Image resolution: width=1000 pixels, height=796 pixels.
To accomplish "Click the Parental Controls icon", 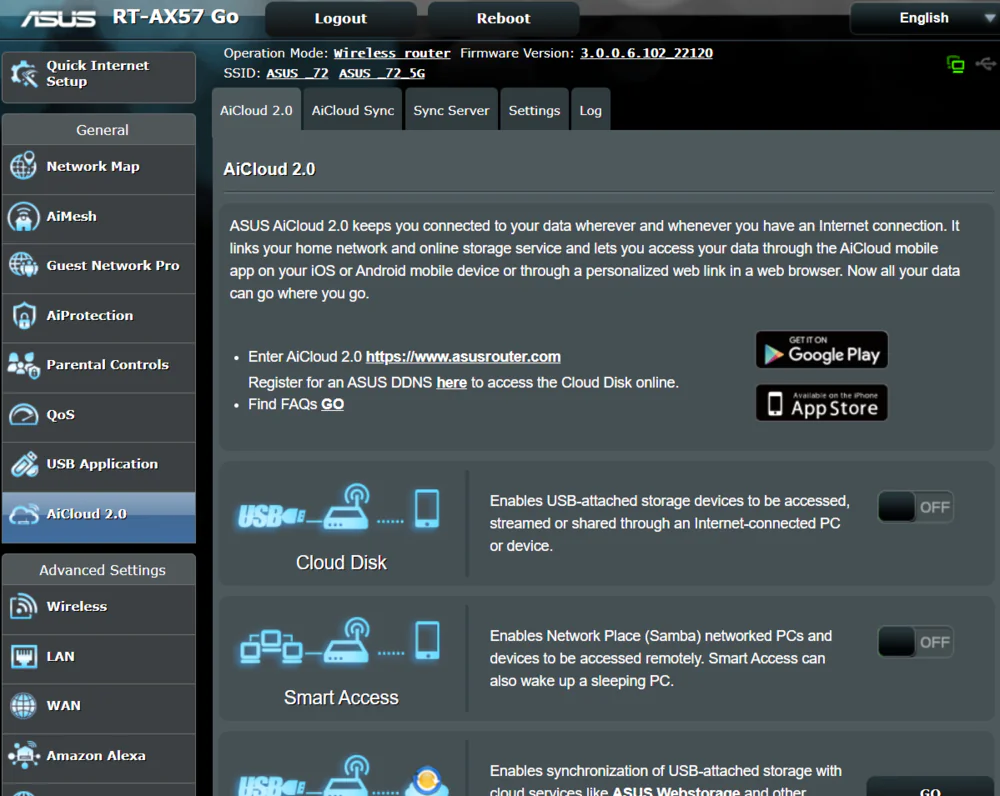I will (24, 365).
